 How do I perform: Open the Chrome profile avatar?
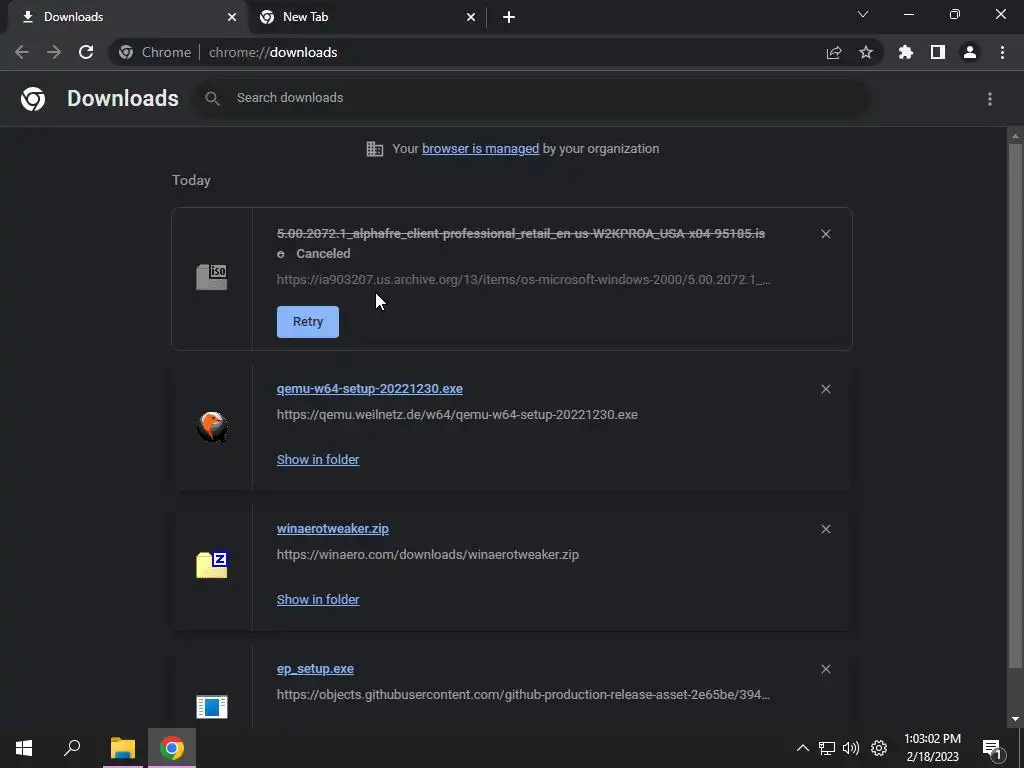pos(970,52)
